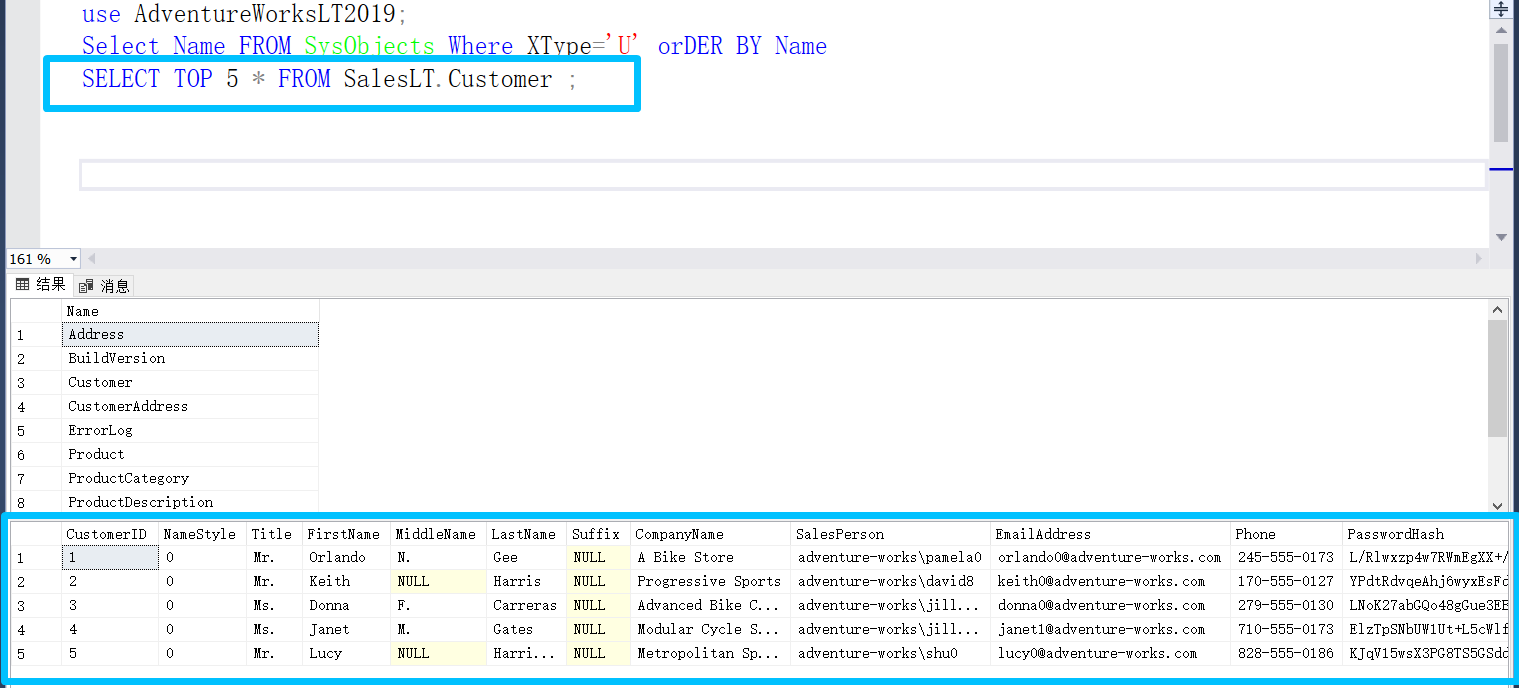Click the FirstName column header
This screenshot has height=688, width=1519.
click(x=346, y=534)
